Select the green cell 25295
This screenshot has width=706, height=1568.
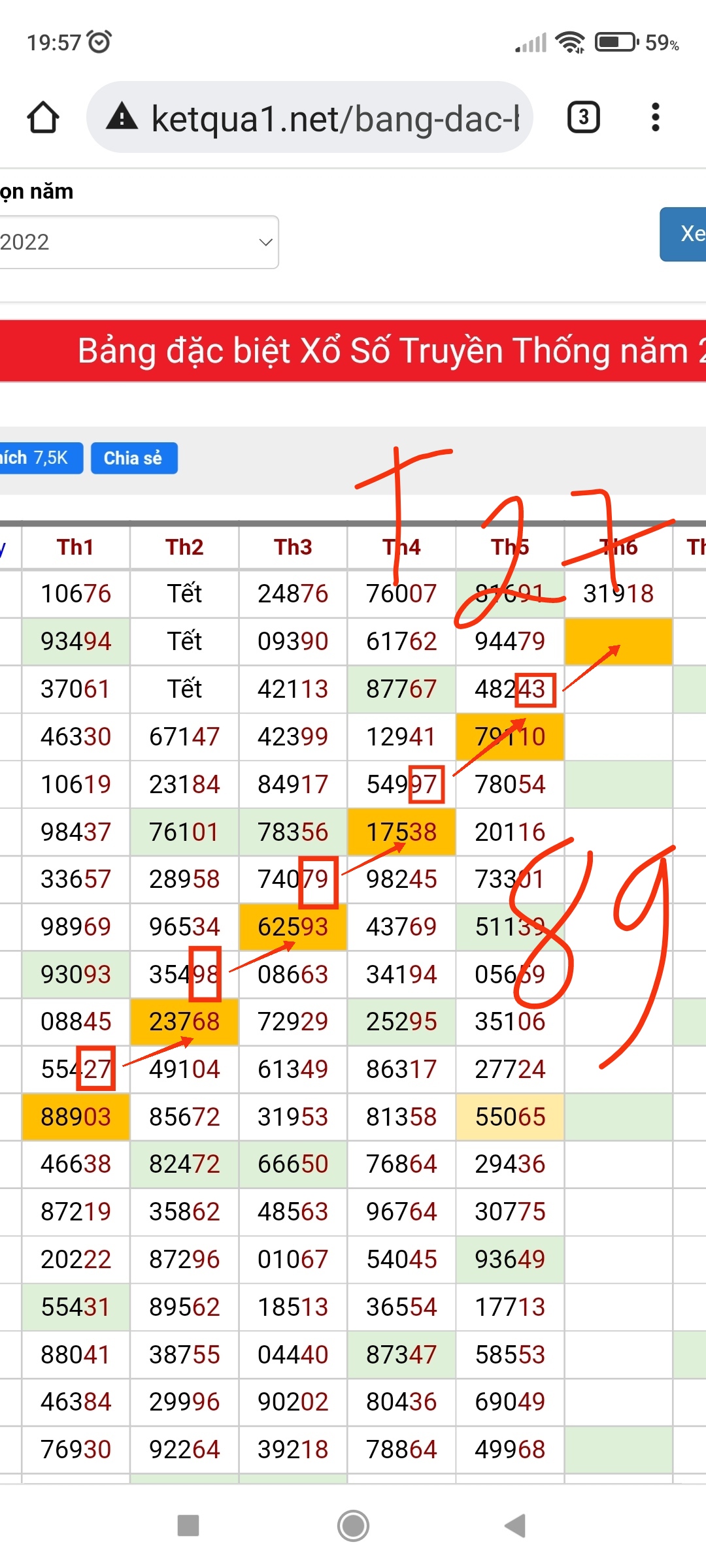[x=401, y=1022]
